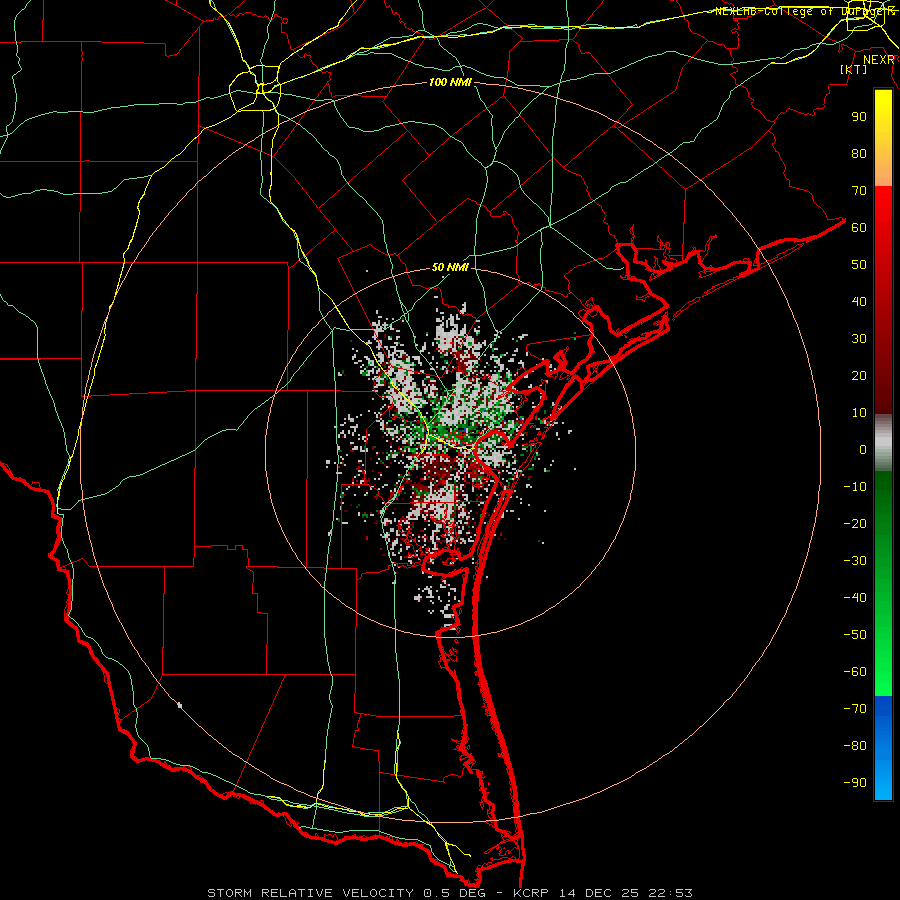
Task: Click the [KT] units label above color bar
Action: tap(853, 69)
